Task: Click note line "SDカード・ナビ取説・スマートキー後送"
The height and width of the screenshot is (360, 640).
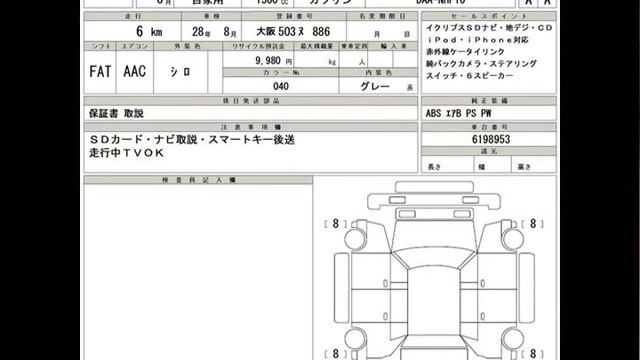Action: tap(191, 140)
